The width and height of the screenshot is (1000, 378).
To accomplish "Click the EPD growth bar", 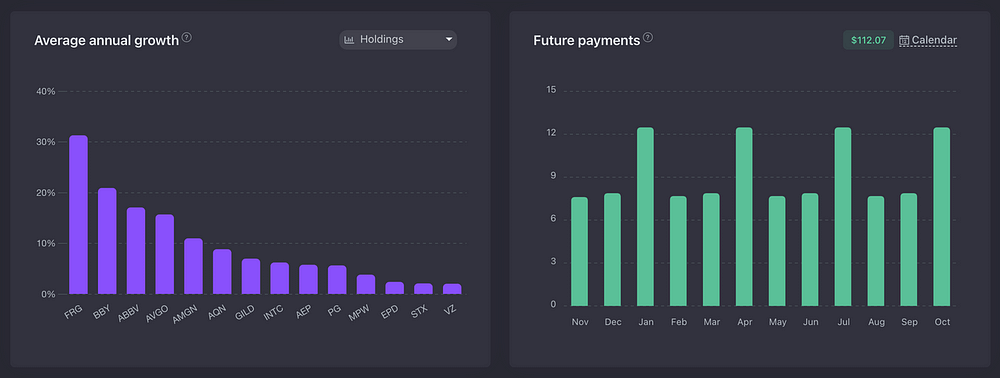I will [x=394, y=288].
